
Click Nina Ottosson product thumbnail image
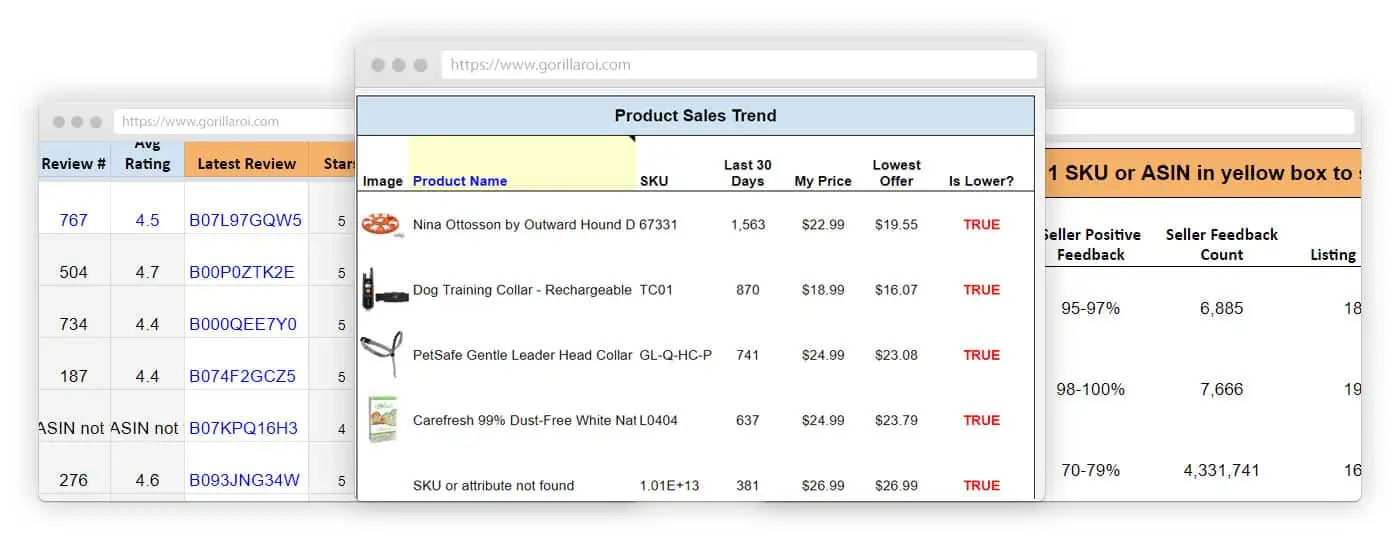(383, 225)
